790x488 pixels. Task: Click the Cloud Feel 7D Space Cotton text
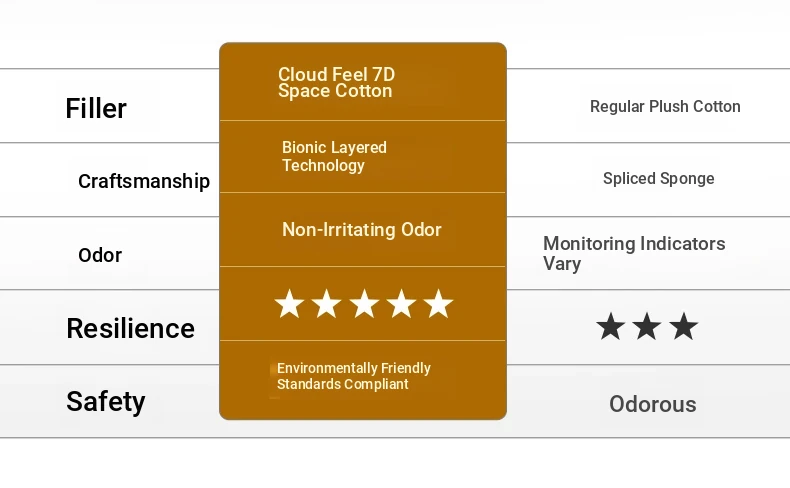point(335,83)
